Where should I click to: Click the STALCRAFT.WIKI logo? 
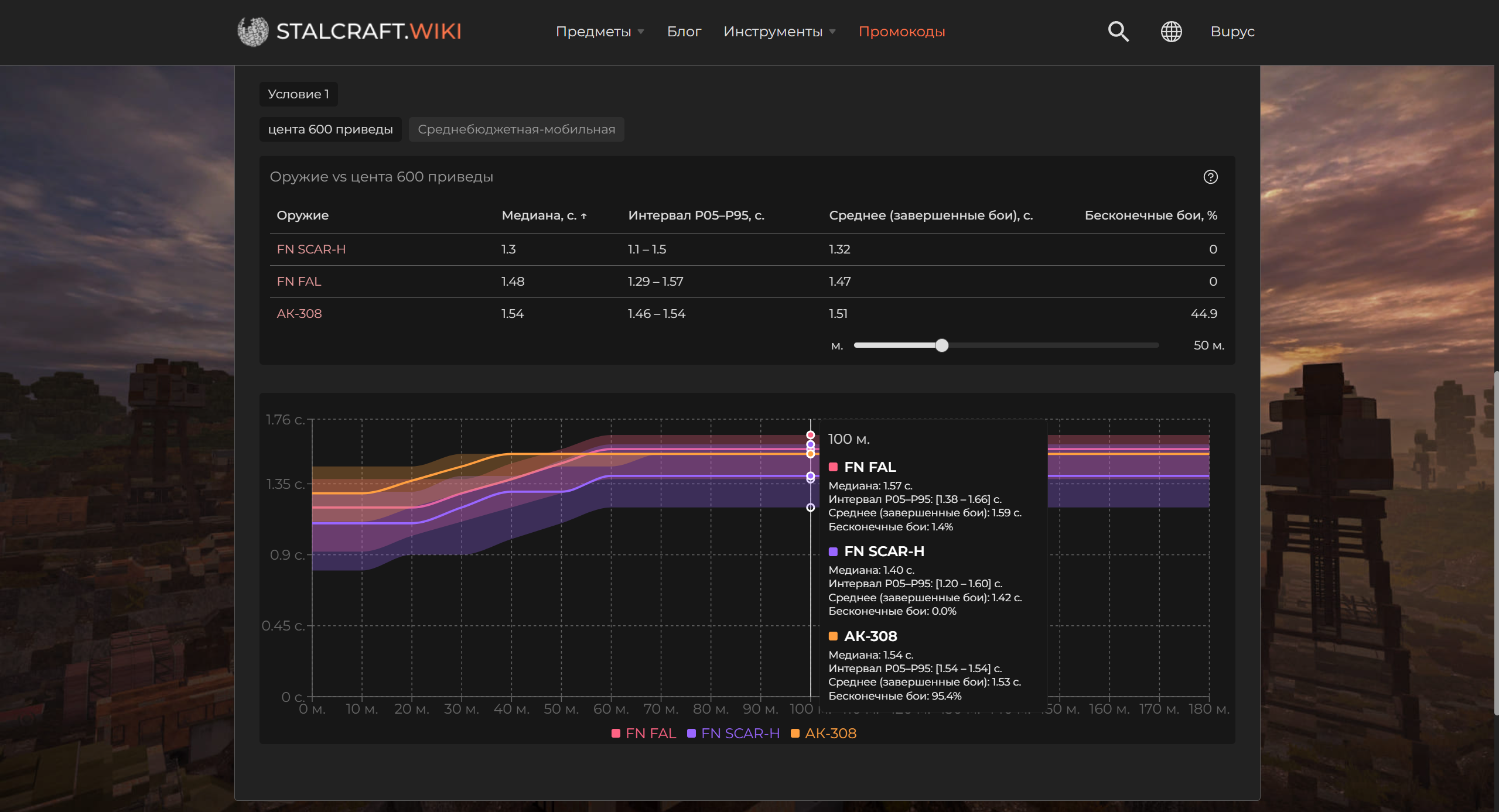(350, 32)
